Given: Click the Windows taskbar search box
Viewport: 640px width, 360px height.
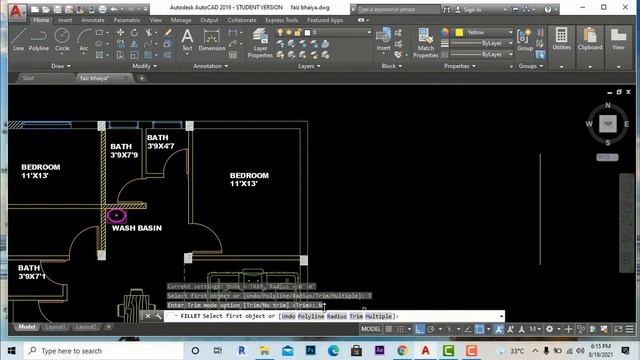Looking at the screenshot, I should 104,351.
